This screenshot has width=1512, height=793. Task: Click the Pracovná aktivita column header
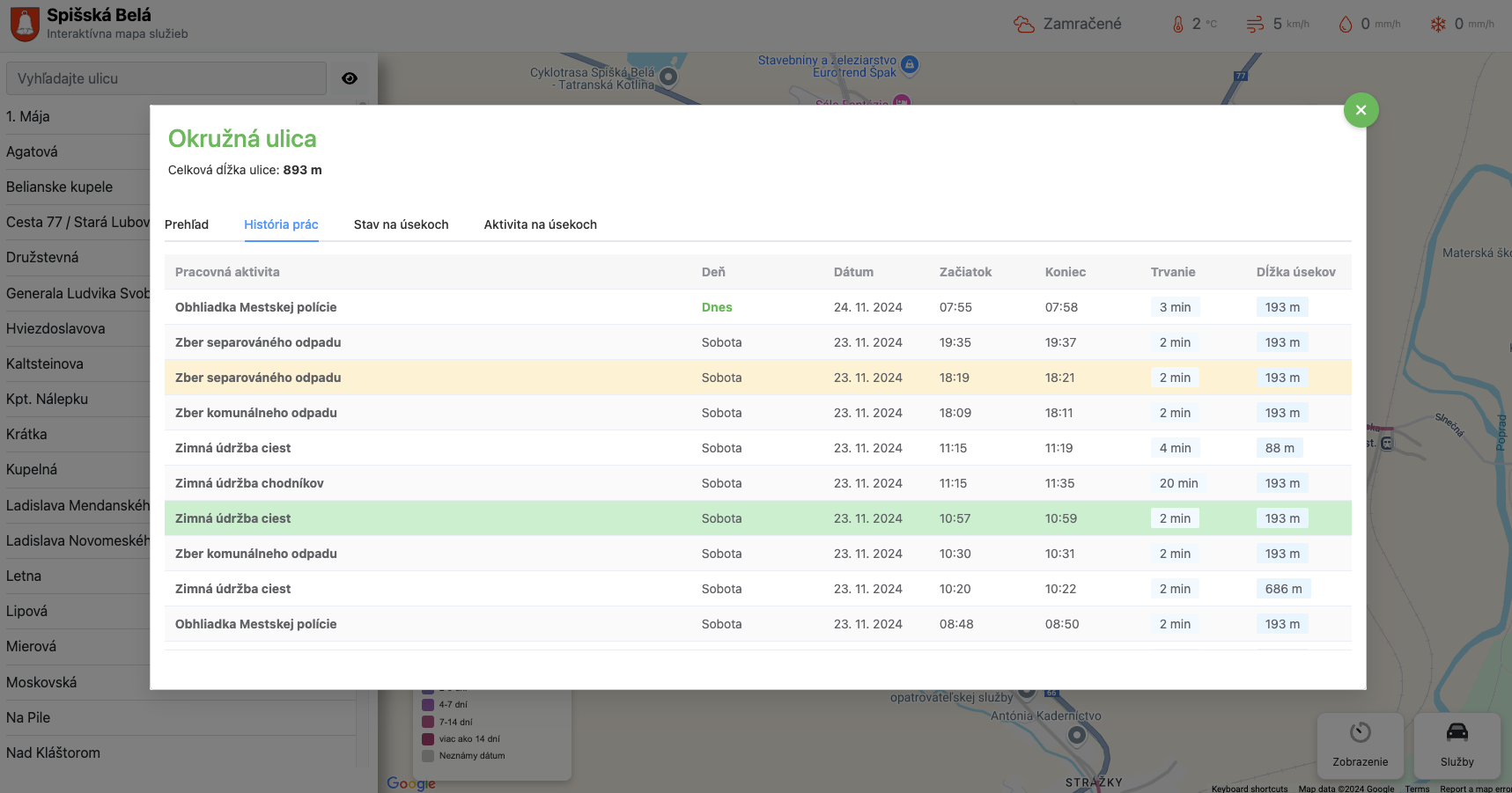[227, 272]
